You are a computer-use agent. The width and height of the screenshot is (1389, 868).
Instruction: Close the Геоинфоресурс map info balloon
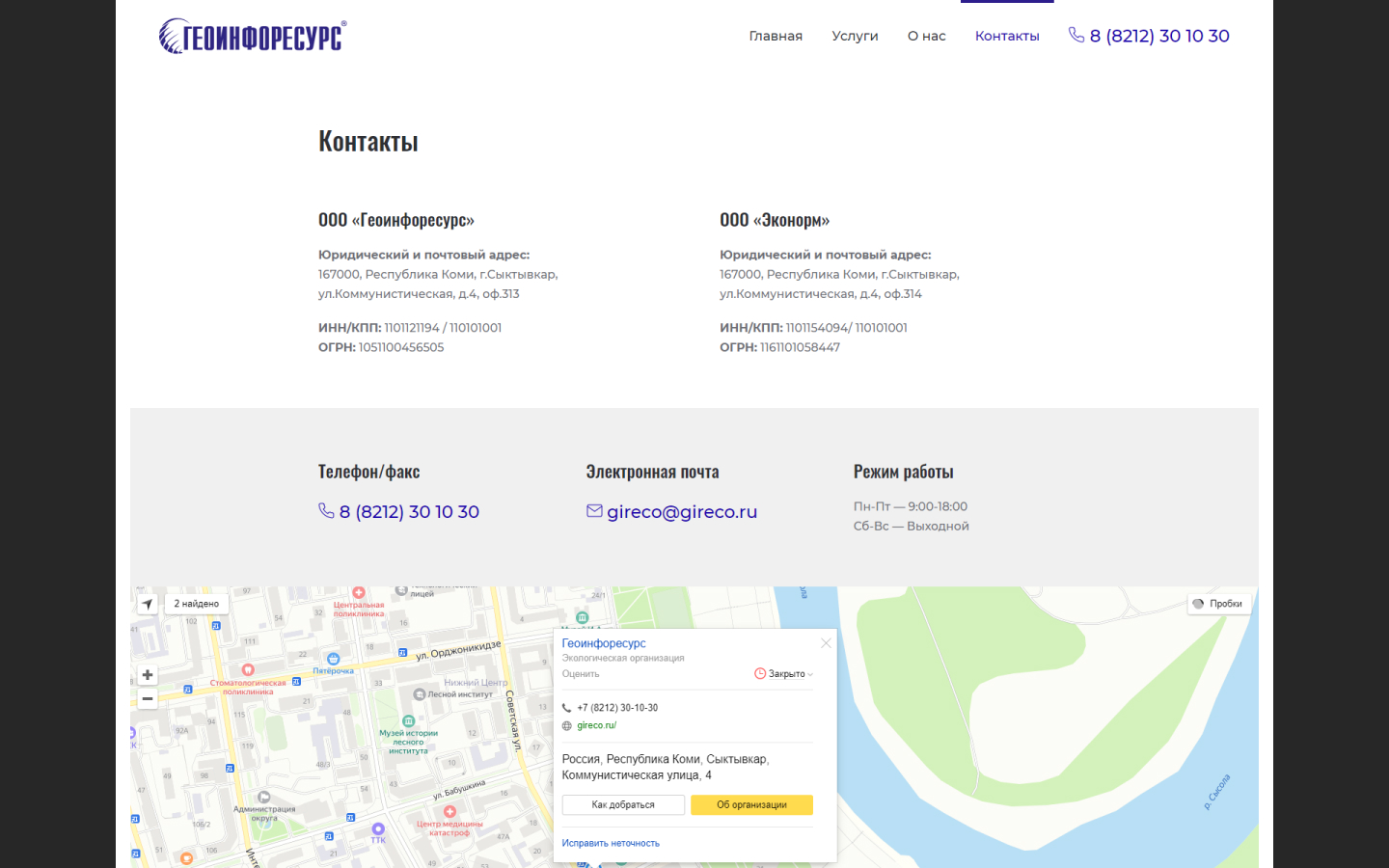point(826,643)
